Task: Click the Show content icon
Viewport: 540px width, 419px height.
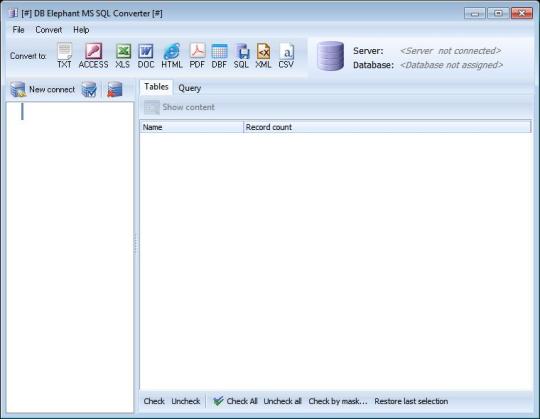Action: click(x=152, y=107)
